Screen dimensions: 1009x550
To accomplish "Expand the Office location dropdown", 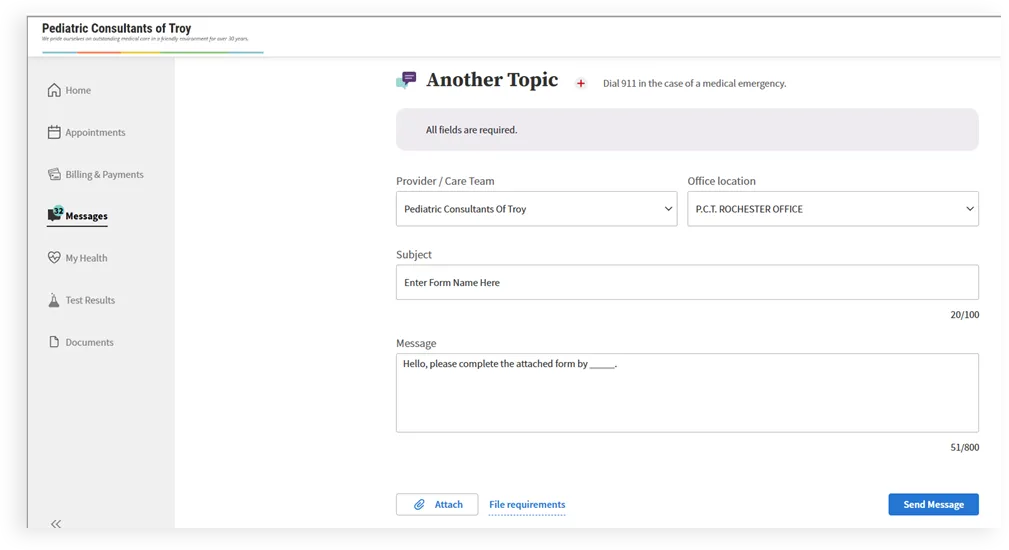I will [832, 209].
